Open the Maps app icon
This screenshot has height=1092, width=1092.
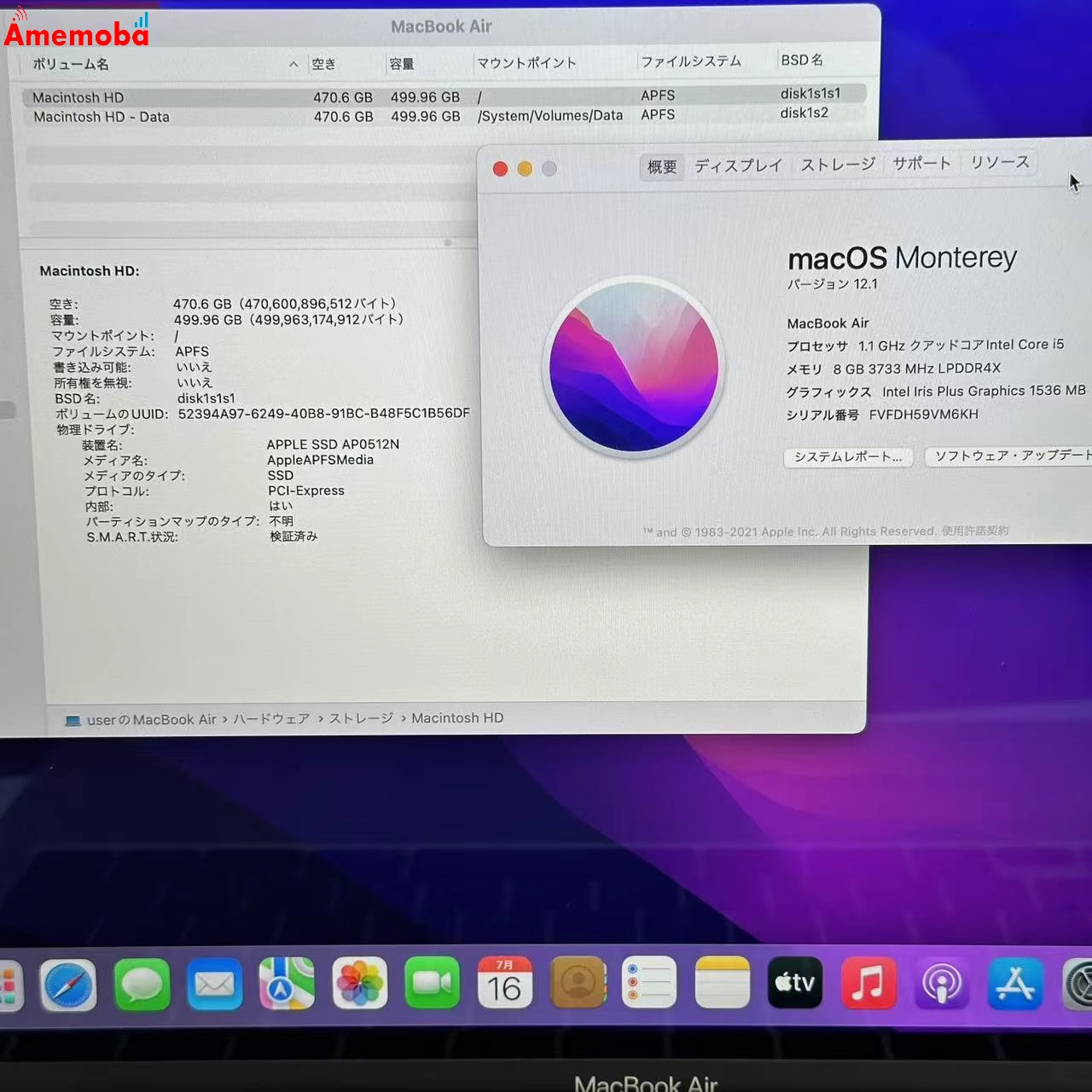point(288,984)
